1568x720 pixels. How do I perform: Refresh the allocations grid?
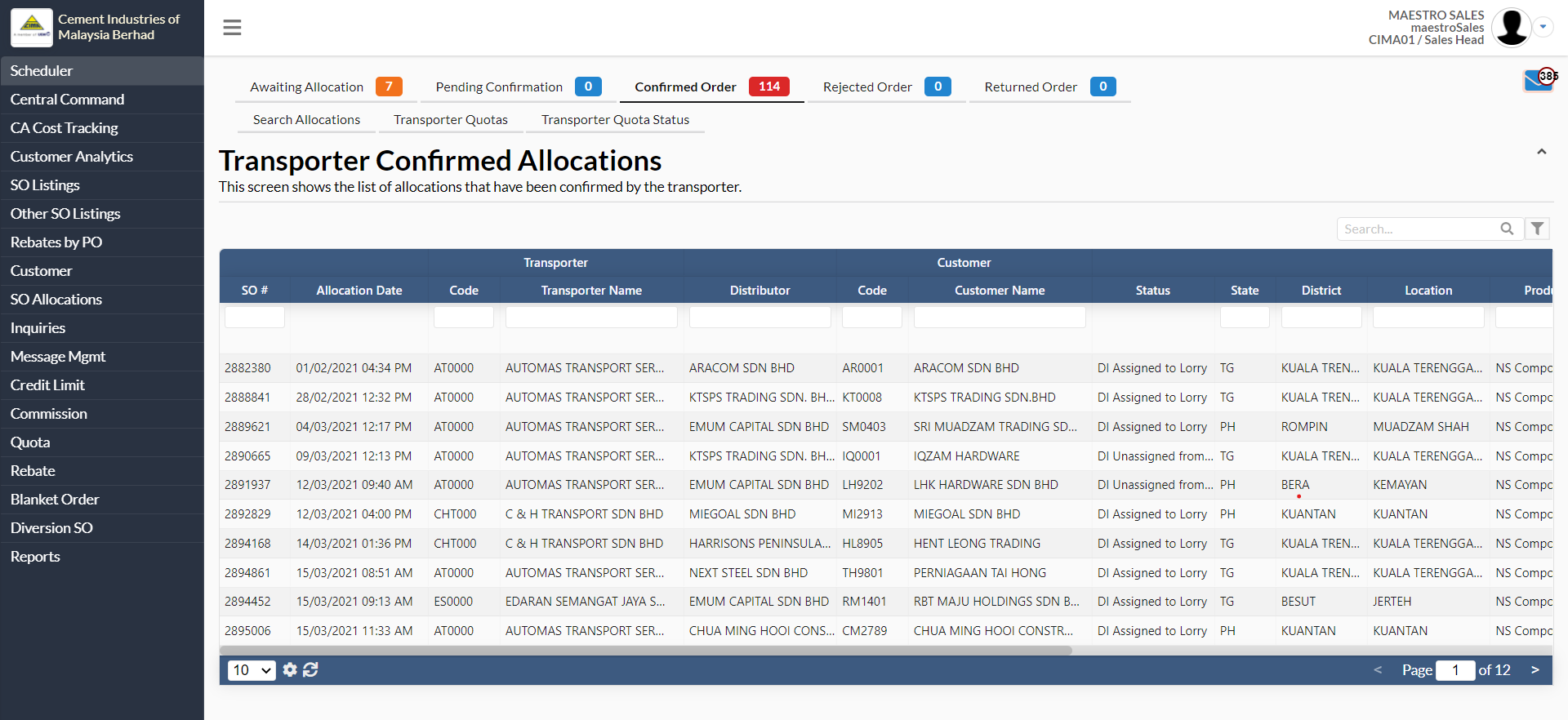(310, 669)
